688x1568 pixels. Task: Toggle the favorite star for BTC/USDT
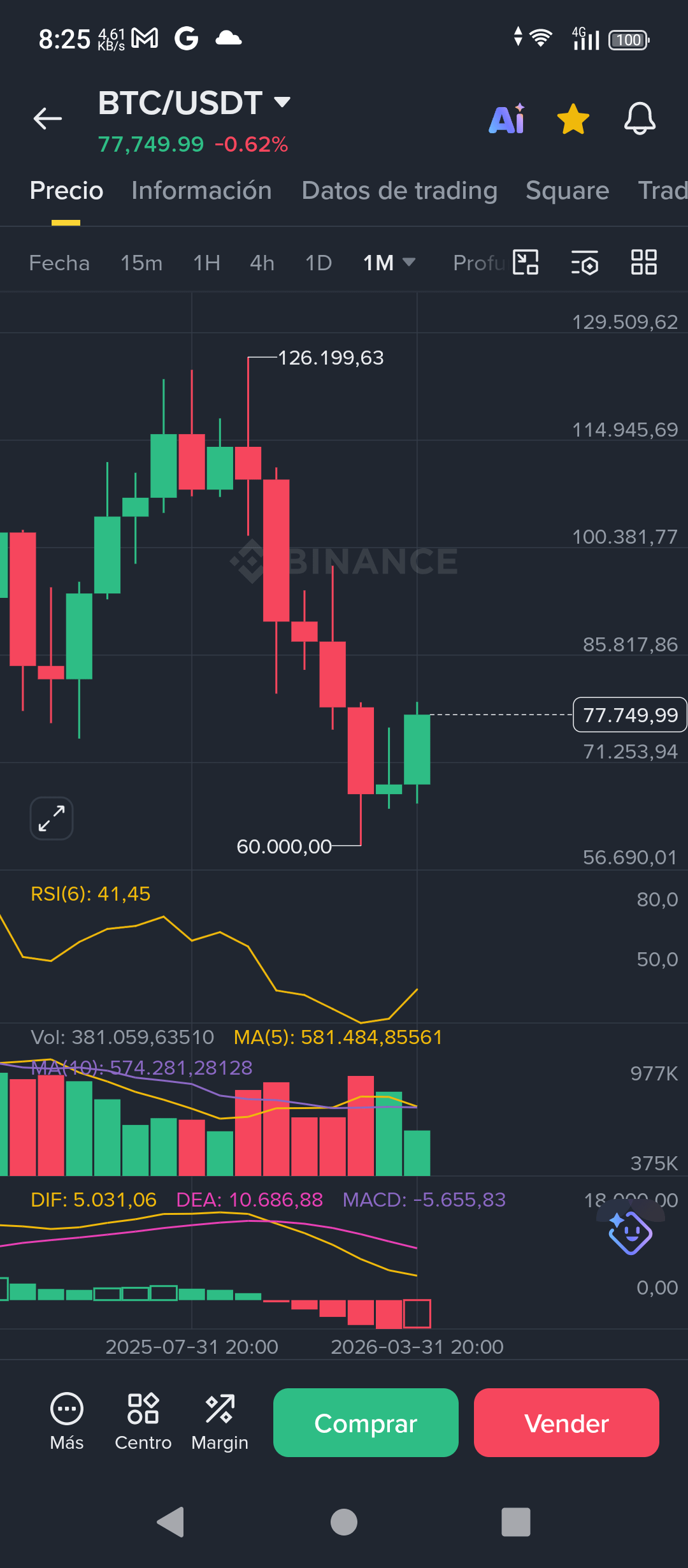(573, 119)
